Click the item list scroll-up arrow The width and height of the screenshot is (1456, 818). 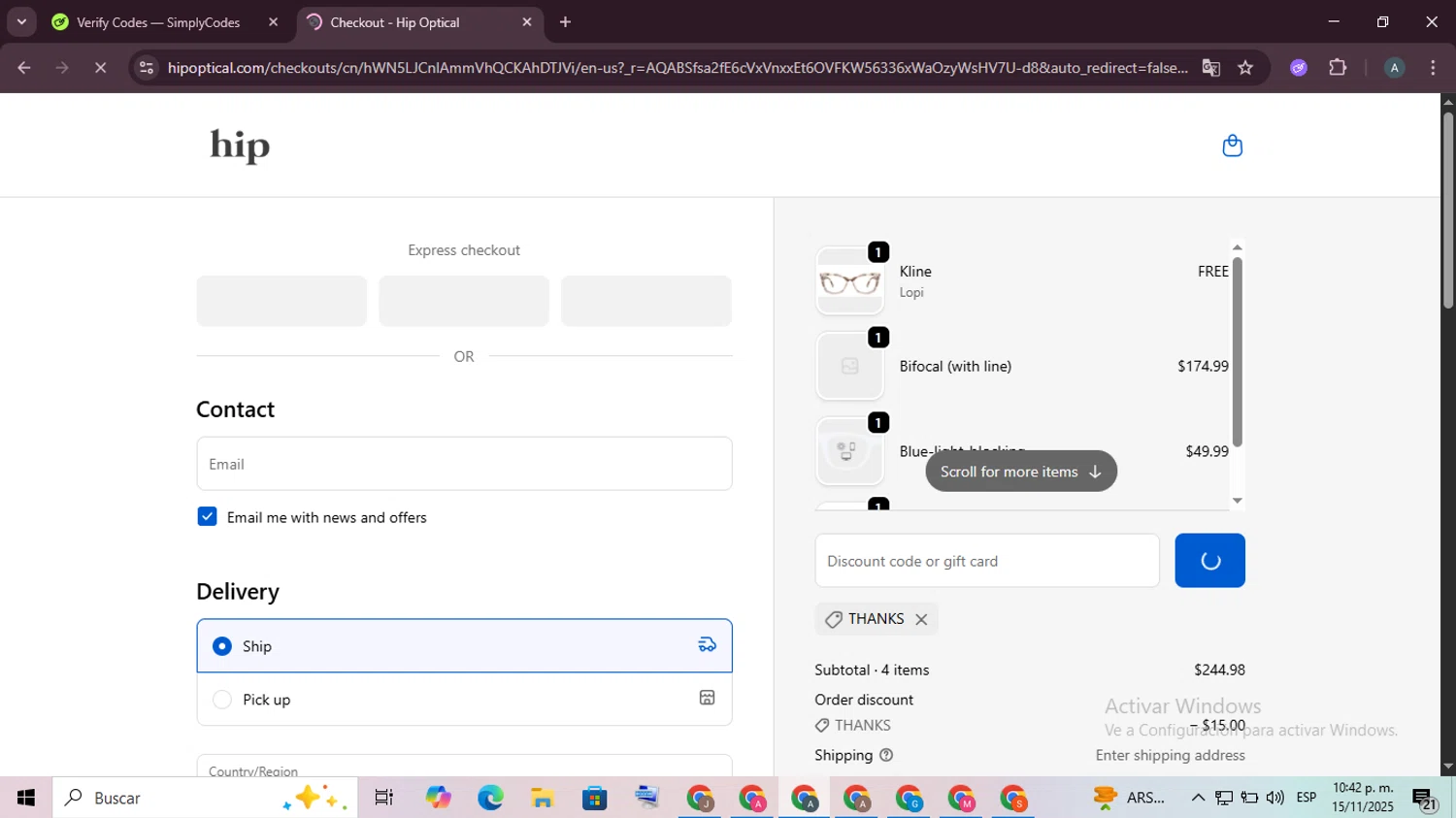point(1237,247)
